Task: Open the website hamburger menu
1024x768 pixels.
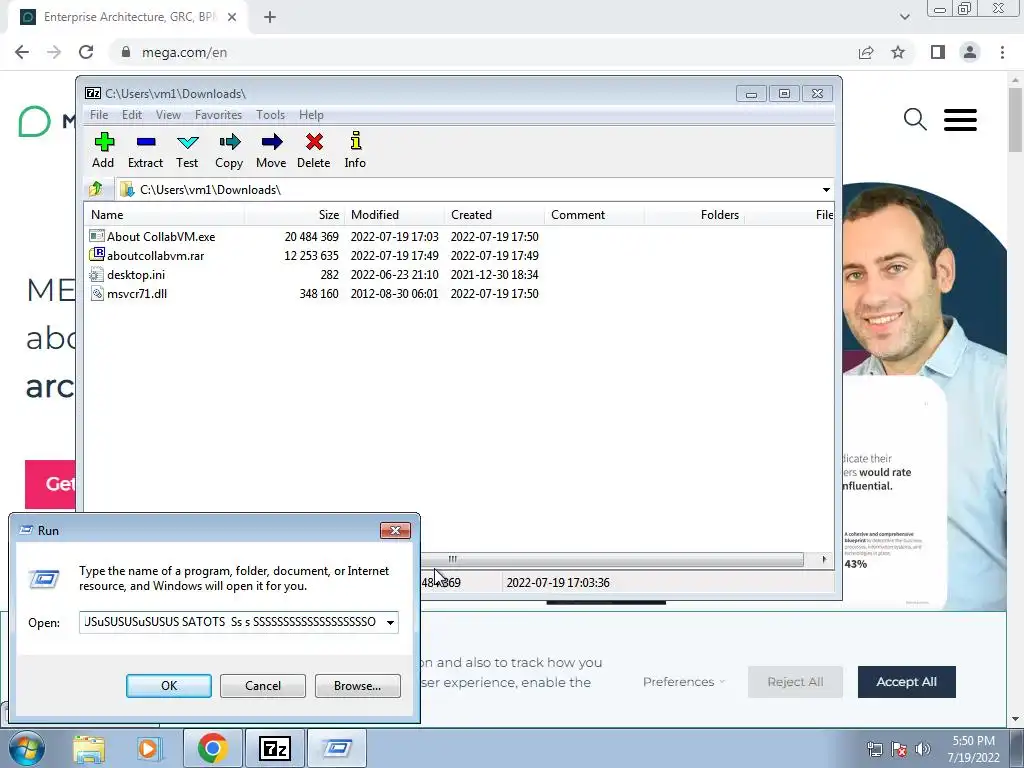Action: (x=960, y=120)
